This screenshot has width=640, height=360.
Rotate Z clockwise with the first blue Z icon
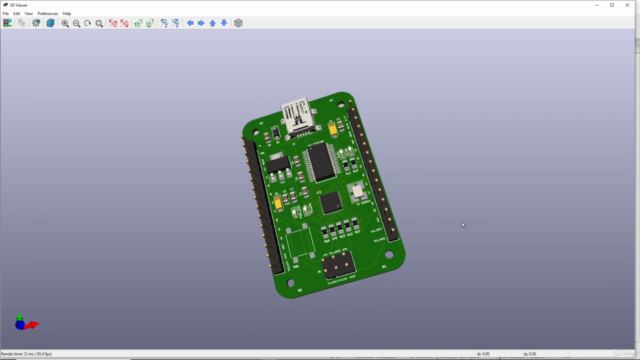click(x=164, y=23)
